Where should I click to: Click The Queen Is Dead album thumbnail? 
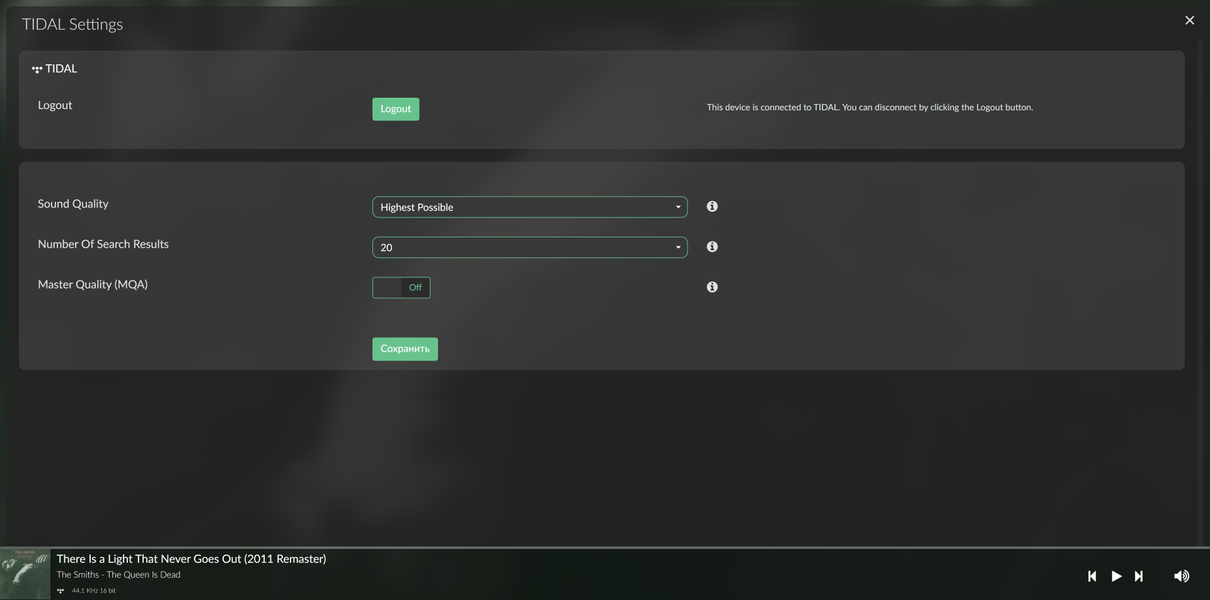[25, 574]
